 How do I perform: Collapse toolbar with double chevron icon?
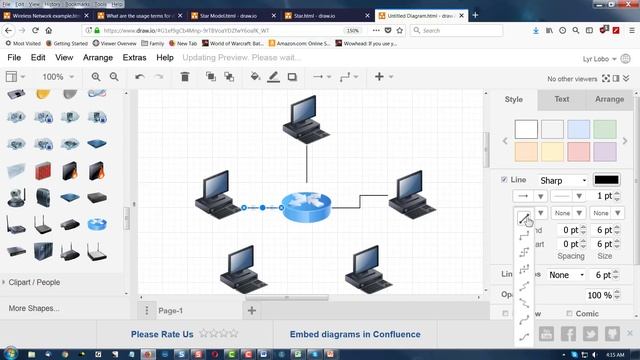626,78
